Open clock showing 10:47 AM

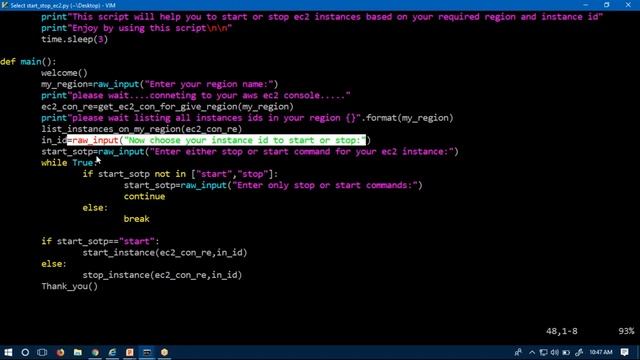point(600,352)
